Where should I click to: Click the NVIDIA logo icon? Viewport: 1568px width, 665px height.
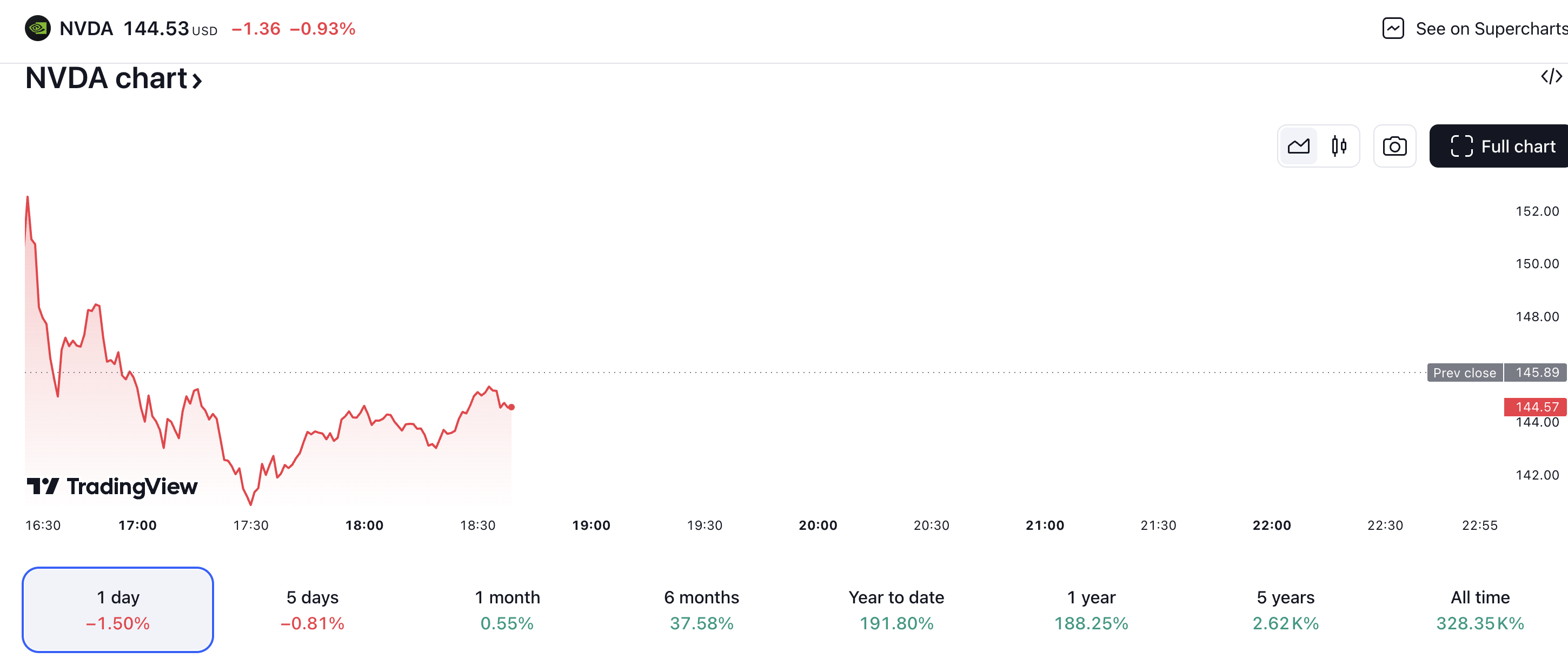pyautogui.click(x=38, y=29)
